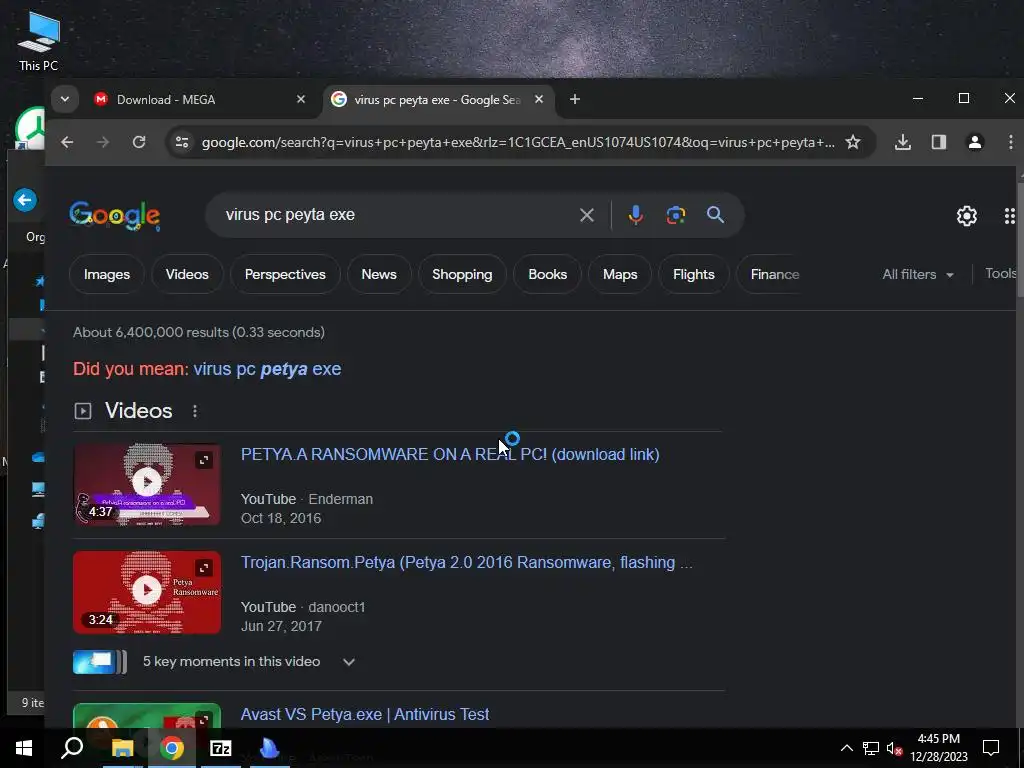Expand preview on danooct1 video thumbnail
The image size is (1024, 768).
(204, 568)
